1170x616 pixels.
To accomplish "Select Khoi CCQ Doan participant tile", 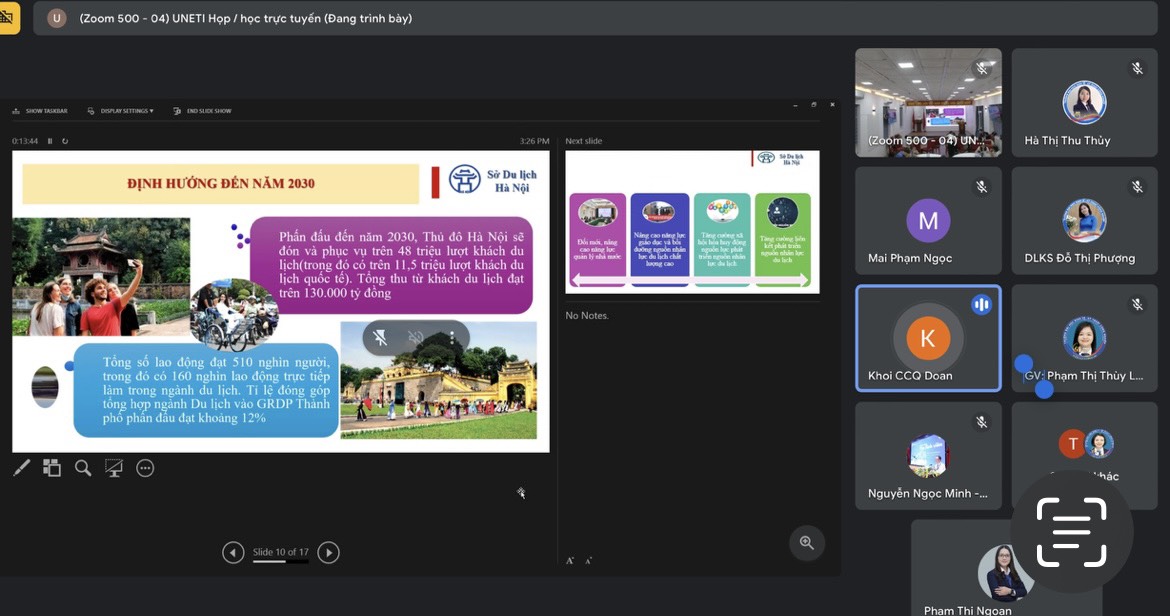I will [928, 338].
